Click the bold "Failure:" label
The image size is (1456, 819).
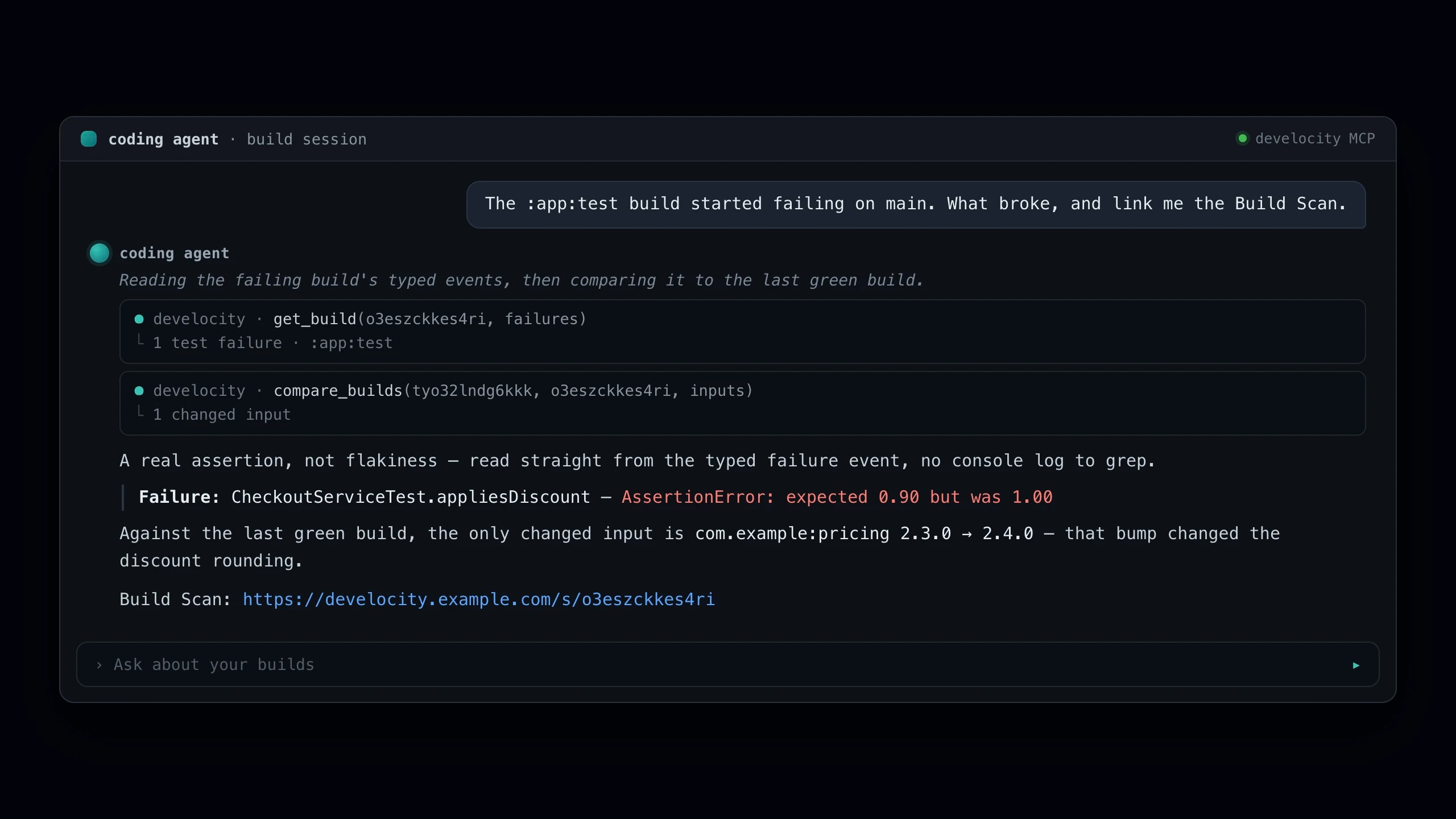[x=179, y=497]
